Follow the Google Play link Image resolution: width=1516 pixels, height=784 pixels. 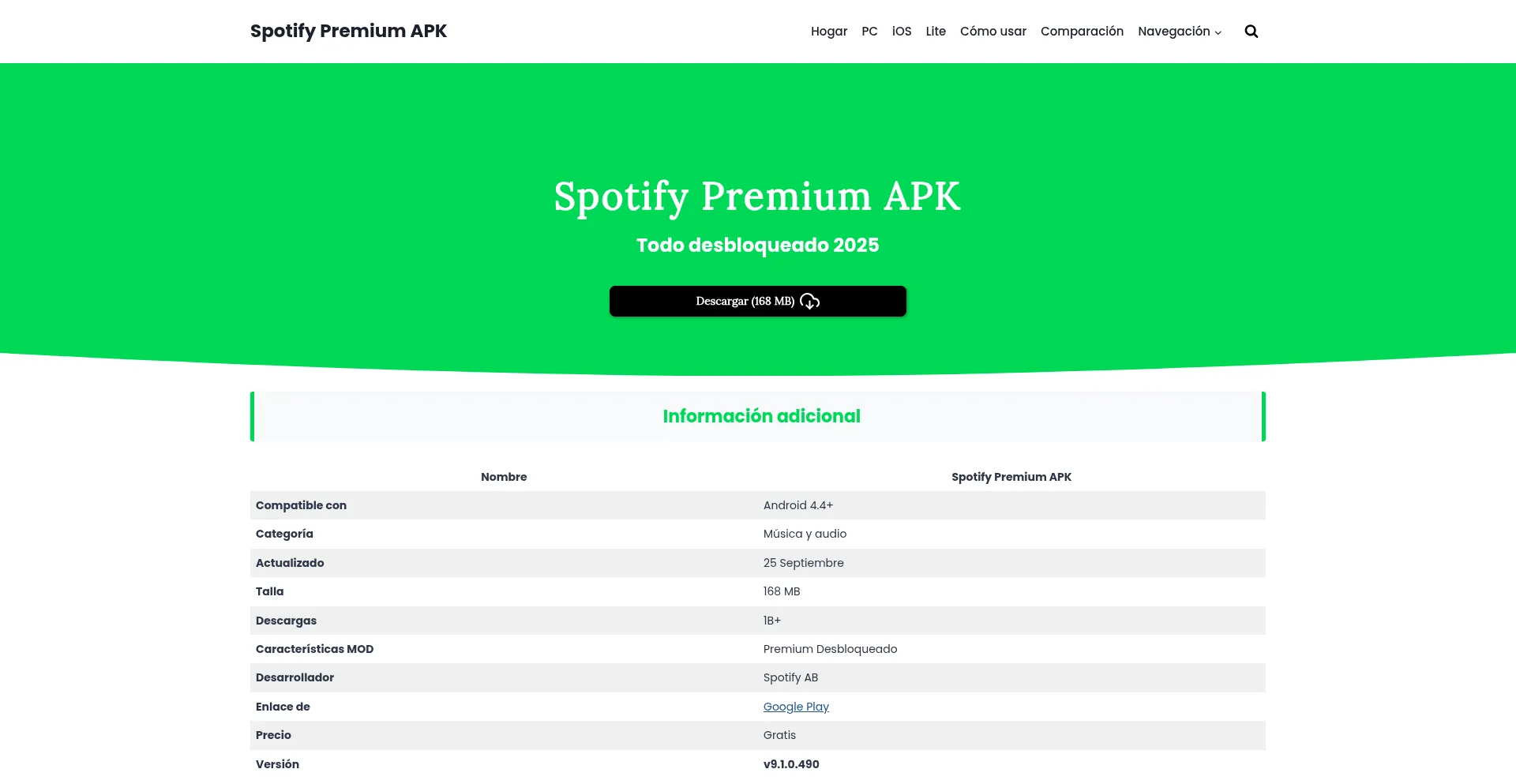[795, 707]
